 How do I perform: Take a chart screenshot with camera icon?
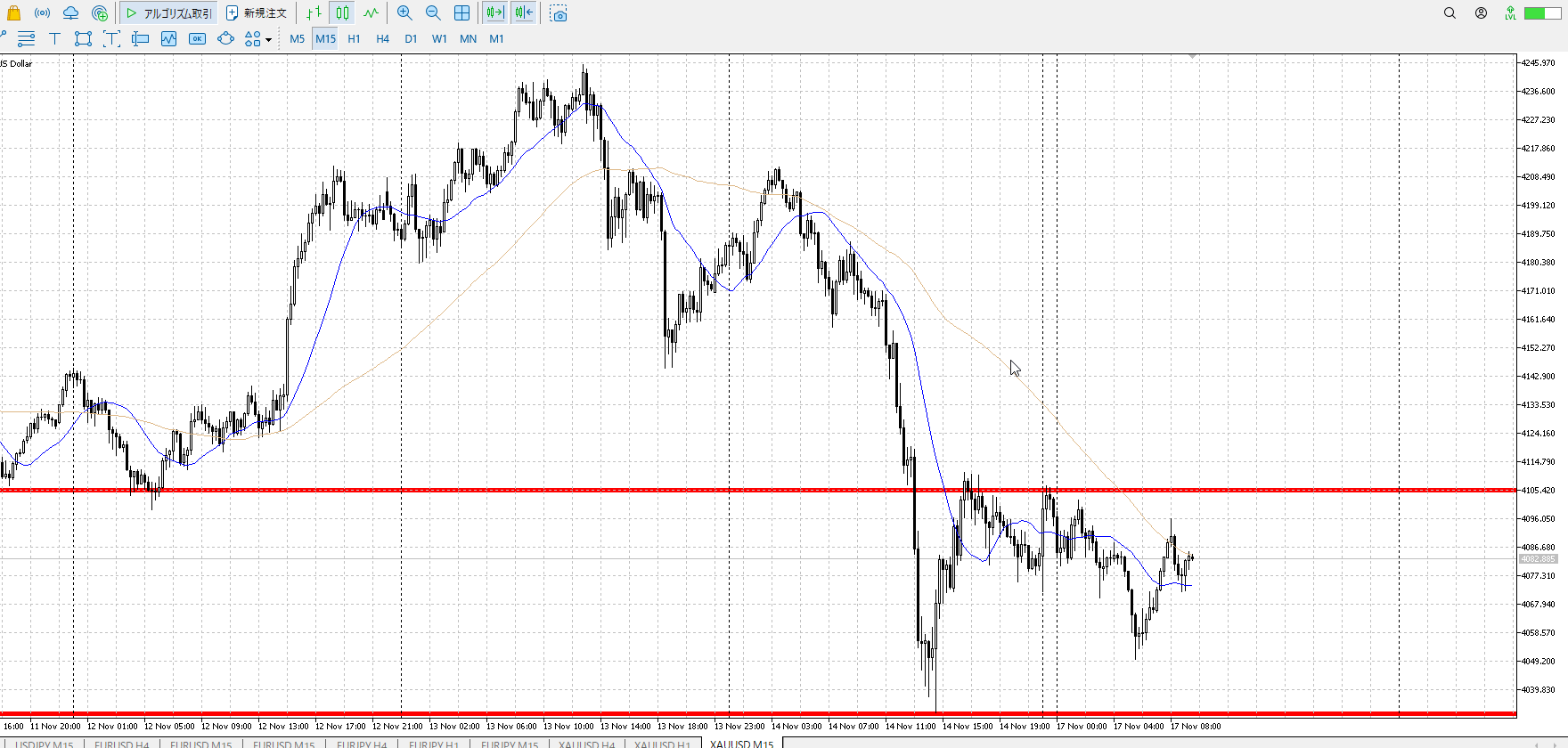(559, 13)
